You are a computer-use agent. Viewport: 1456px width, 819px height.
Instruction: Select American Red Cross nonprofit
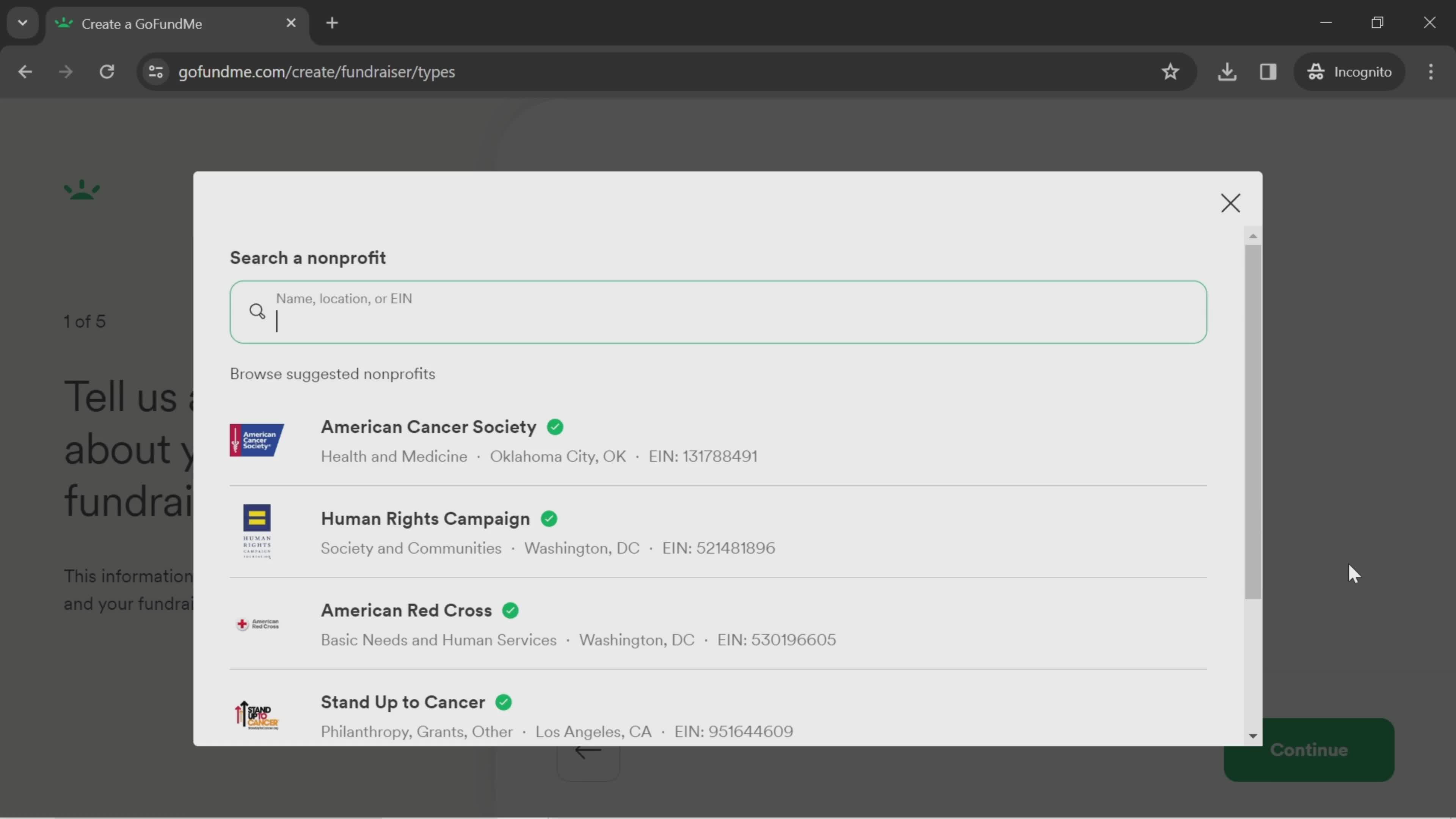pyautogui.click(x=718, y=624)
